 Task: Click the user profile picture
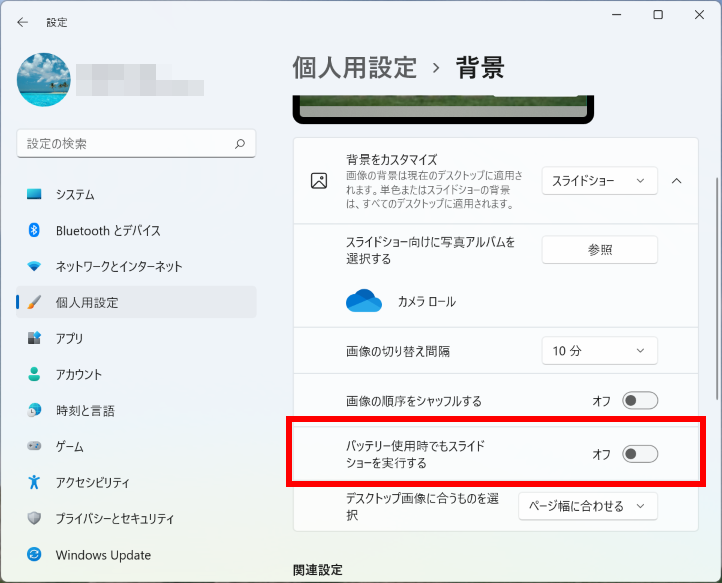click(44, 80)
